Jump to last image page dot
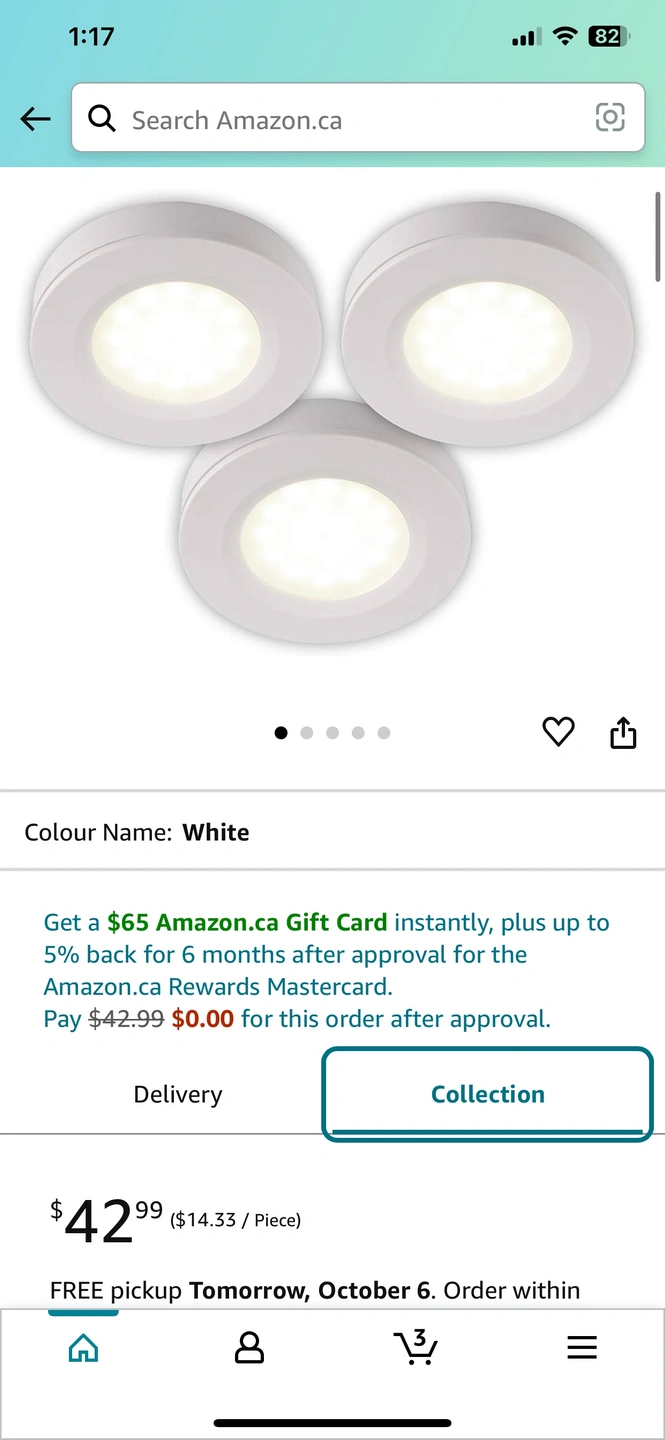The image size is (665, 1440). pos(384,733)
